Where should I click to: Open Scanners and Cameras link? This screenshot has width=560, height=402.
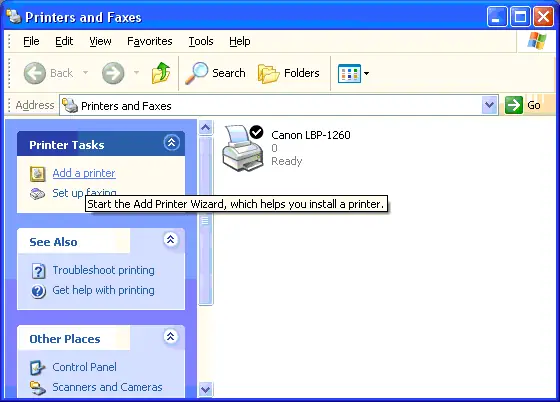107,387
